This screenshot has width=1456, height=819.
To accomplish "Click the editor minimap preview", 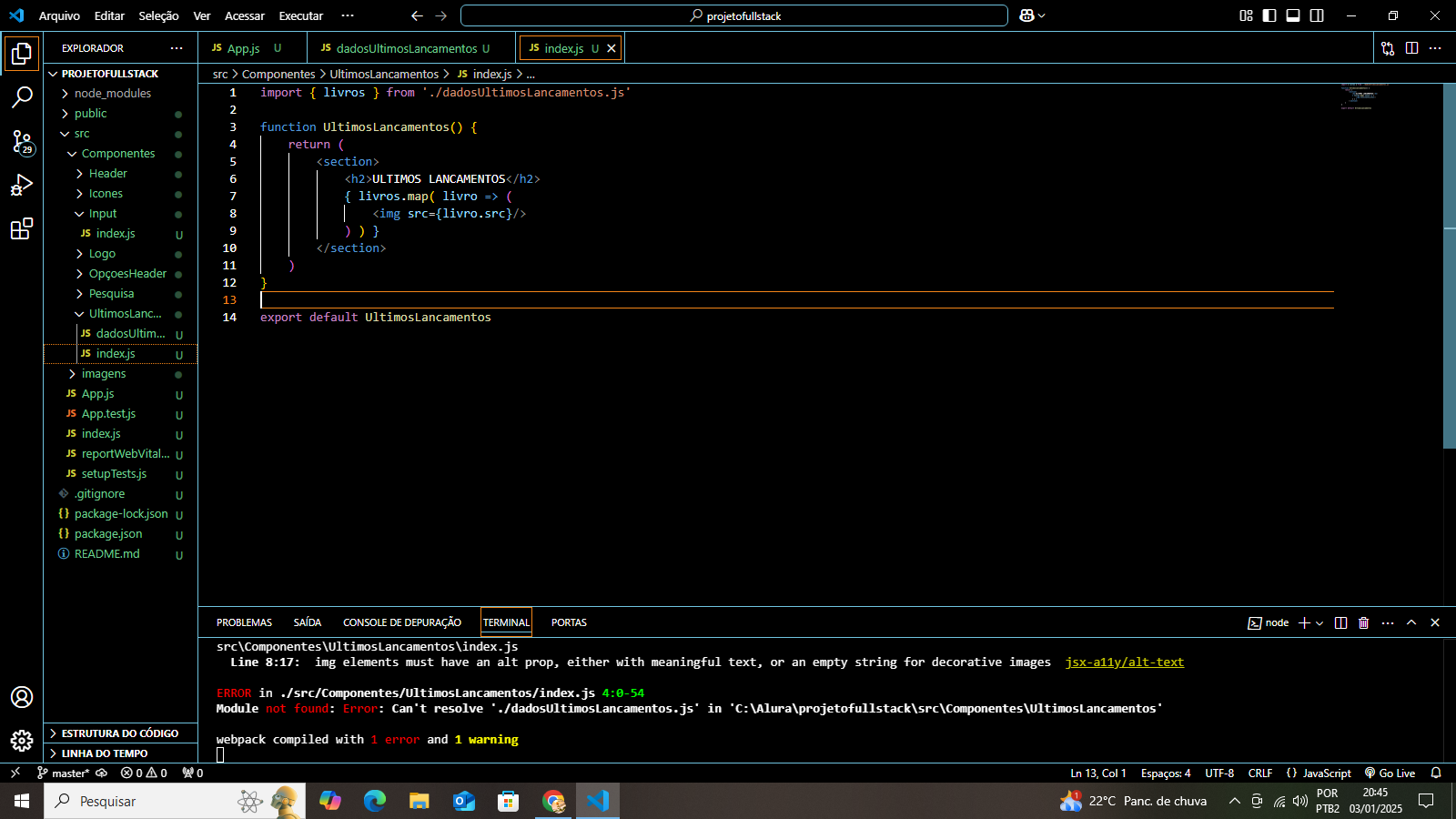I will click(x=1364, y=96).
